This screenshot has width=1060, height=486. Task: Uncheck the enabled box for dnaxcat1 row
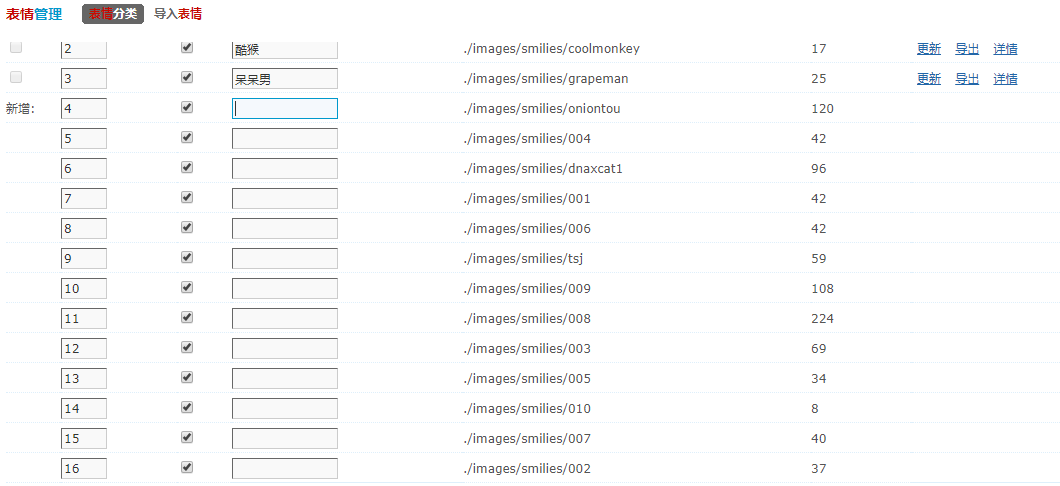click(187, 167)
